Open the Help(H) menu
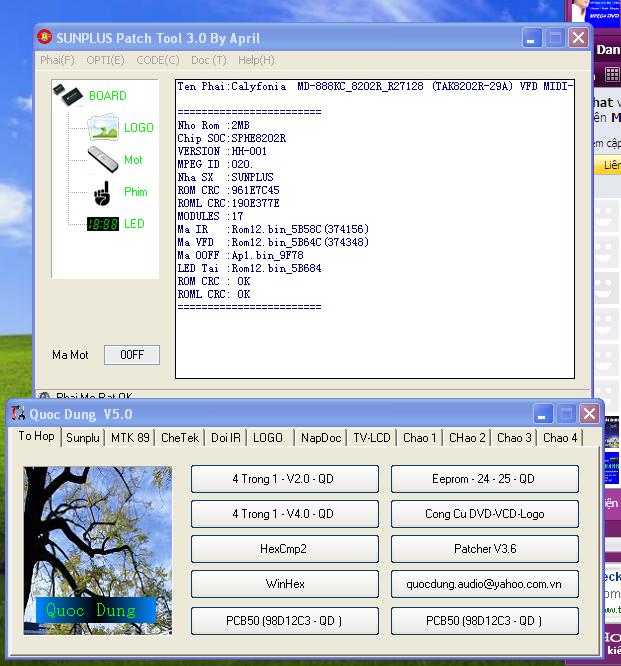The width and height of the screenshot is (621, 666). point(256,60)
